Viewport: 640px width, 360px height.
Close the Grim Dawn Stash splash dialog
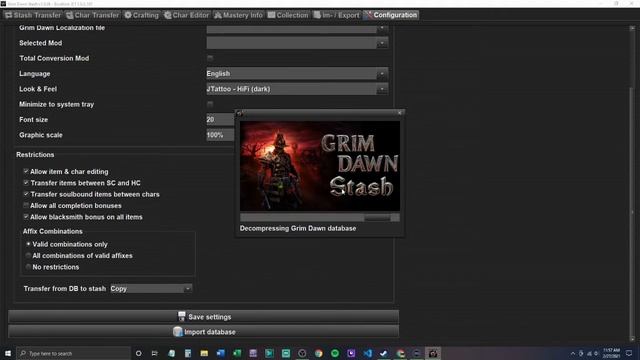click(x=400, y=113)
